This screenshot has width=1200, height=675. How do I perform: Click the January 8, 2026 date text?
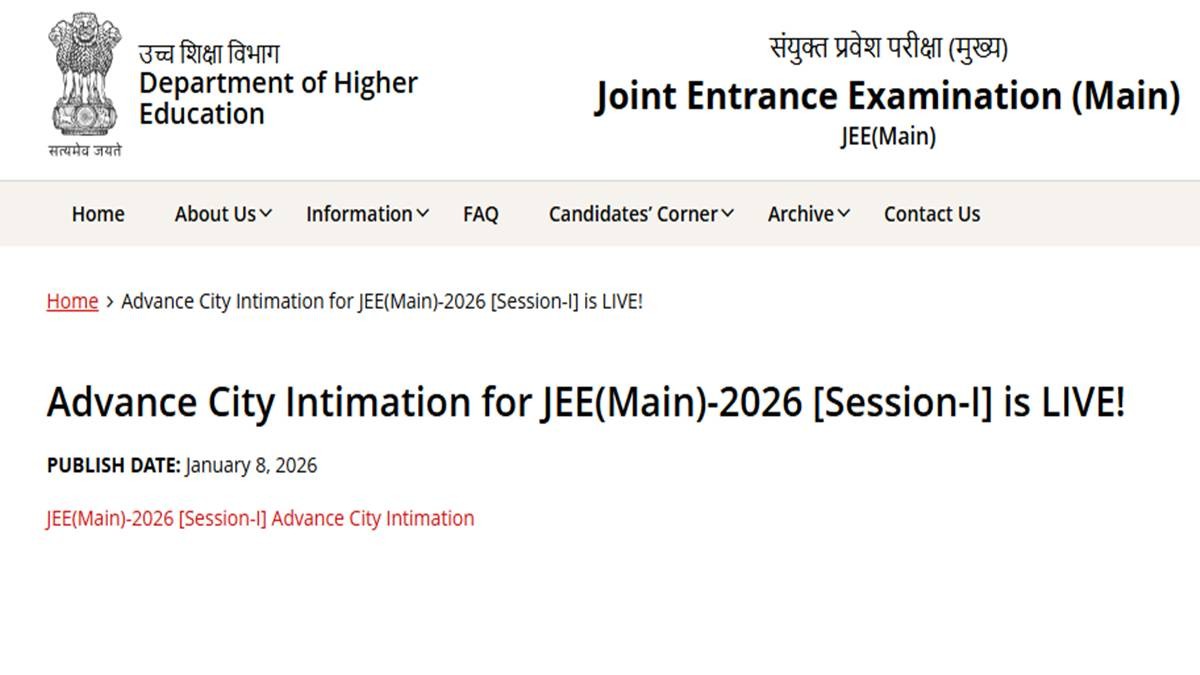[251, 465]
